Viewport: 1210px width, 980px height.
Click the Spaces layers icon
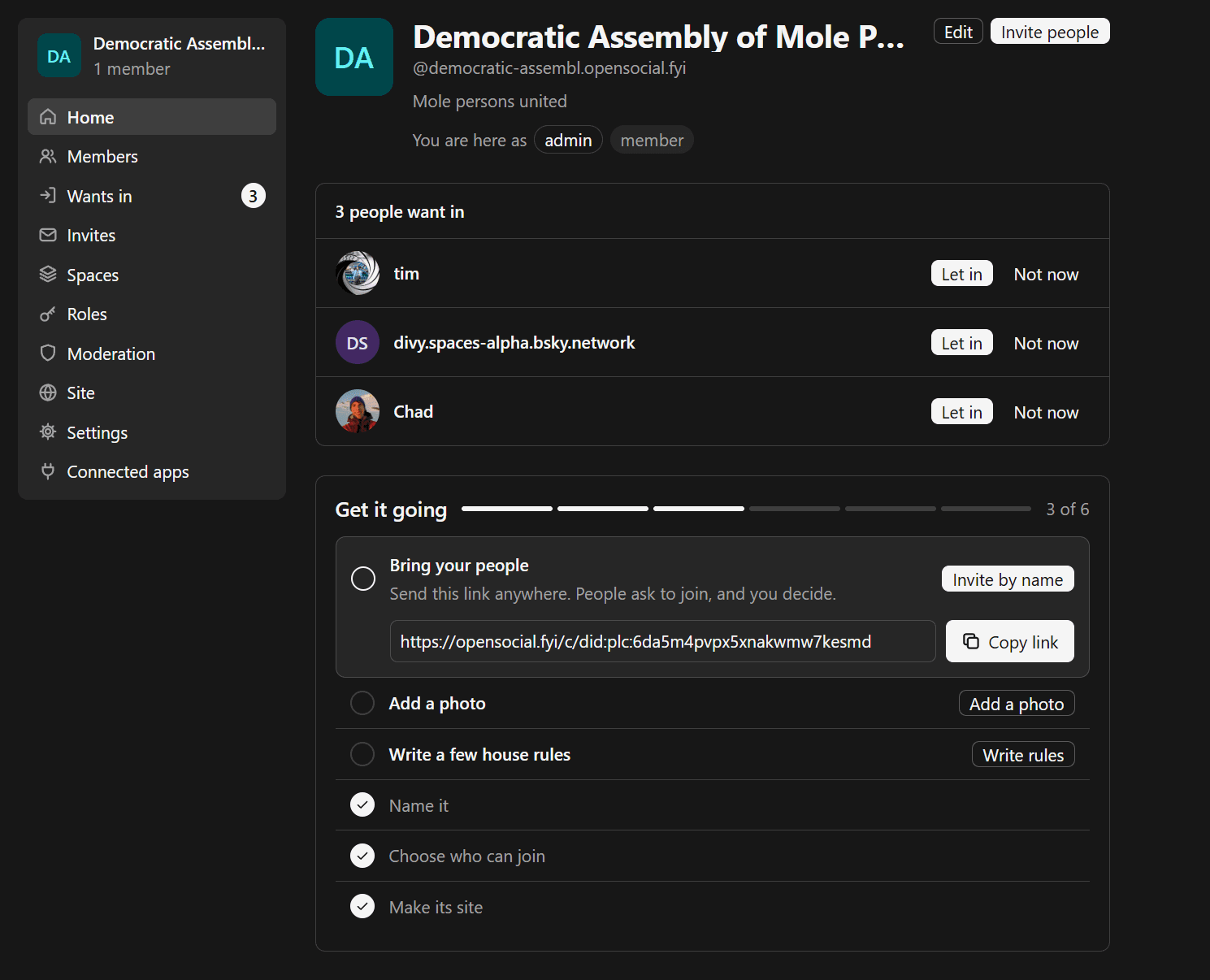point(48,275)
